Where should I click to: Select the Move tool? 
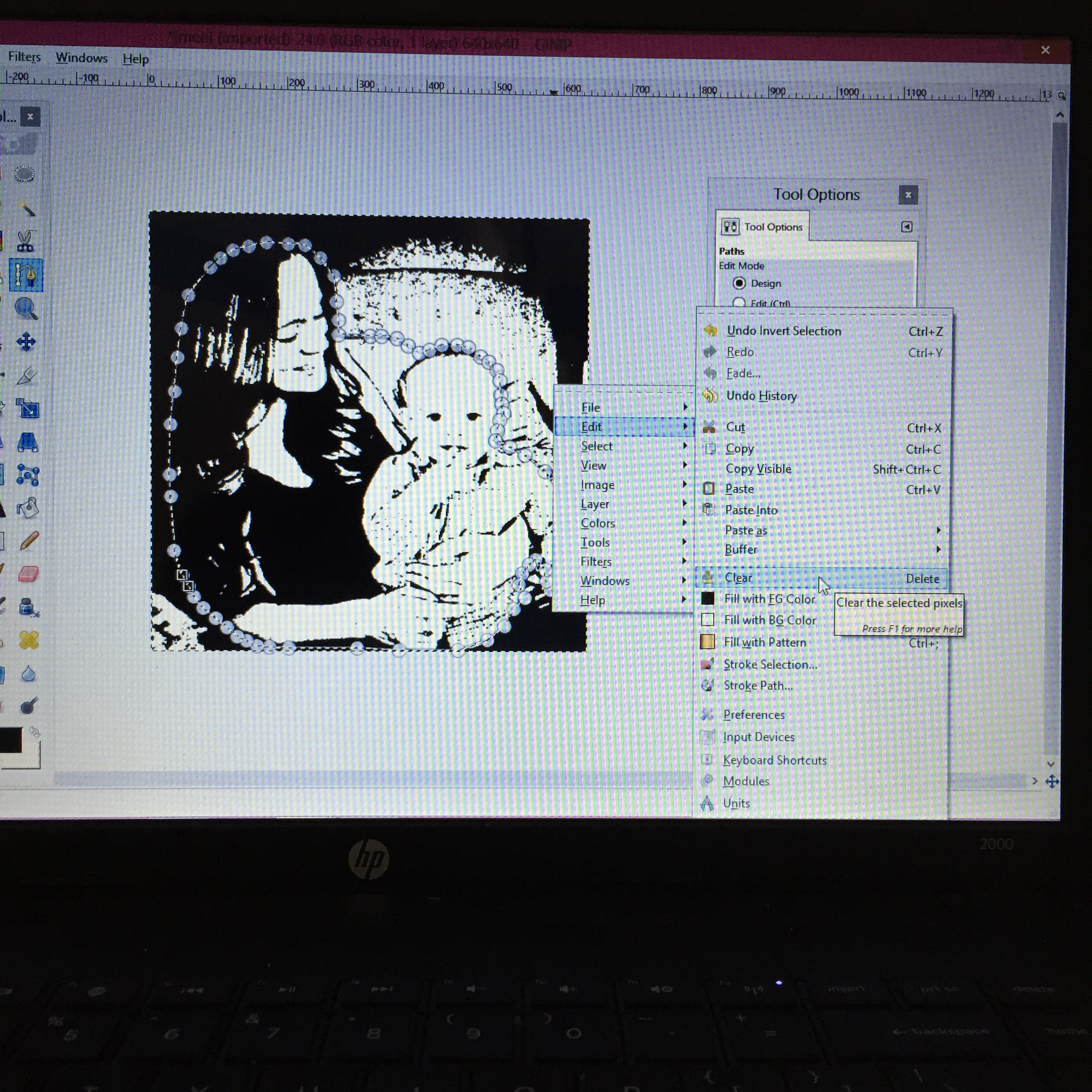click(x=26, y=342)
